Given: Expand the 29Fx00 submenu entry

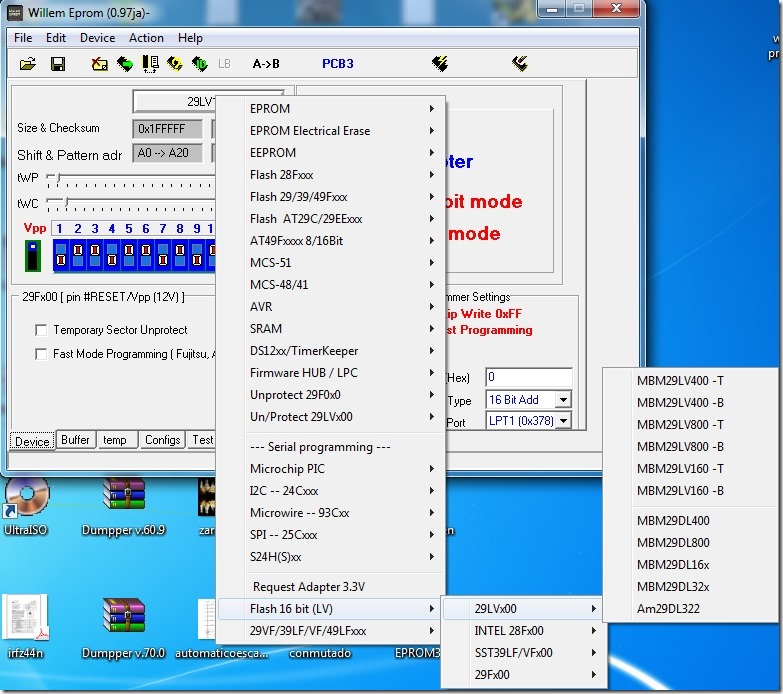Looking at the screenshot, I should point(524,675).
